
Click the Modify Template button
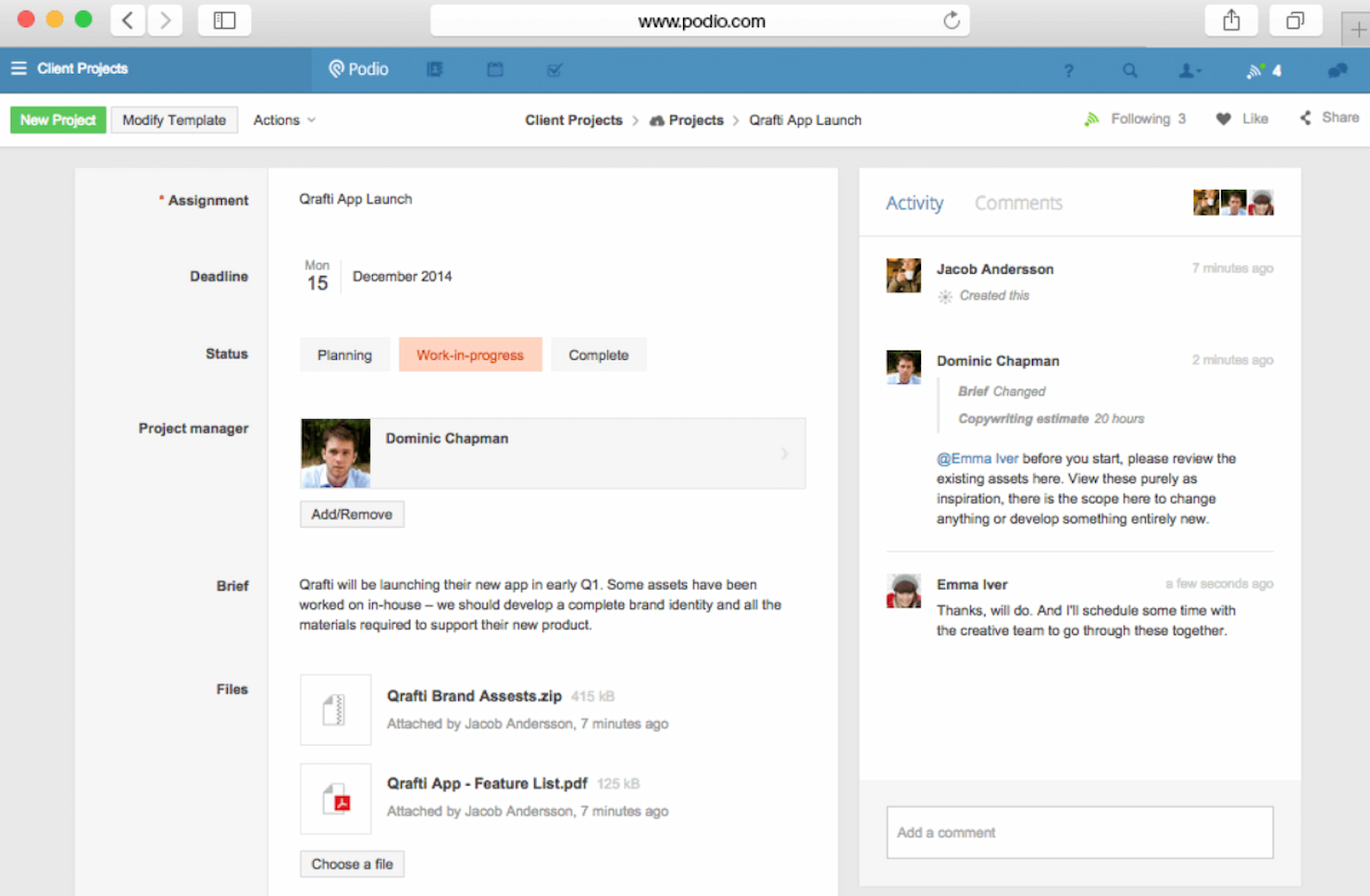(174, 119)
